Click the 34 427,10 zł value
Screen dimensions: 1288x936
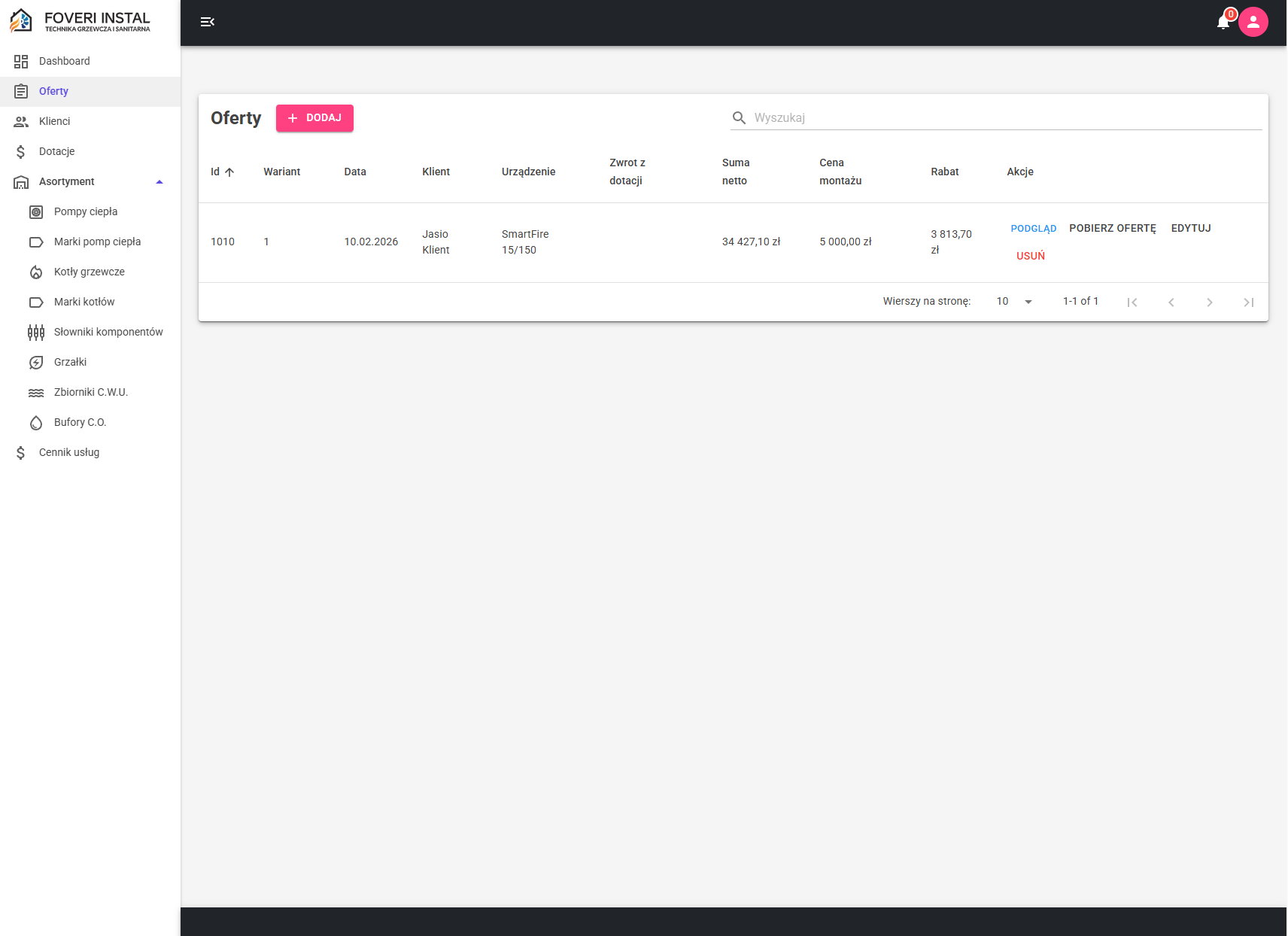tap(752, 242)
